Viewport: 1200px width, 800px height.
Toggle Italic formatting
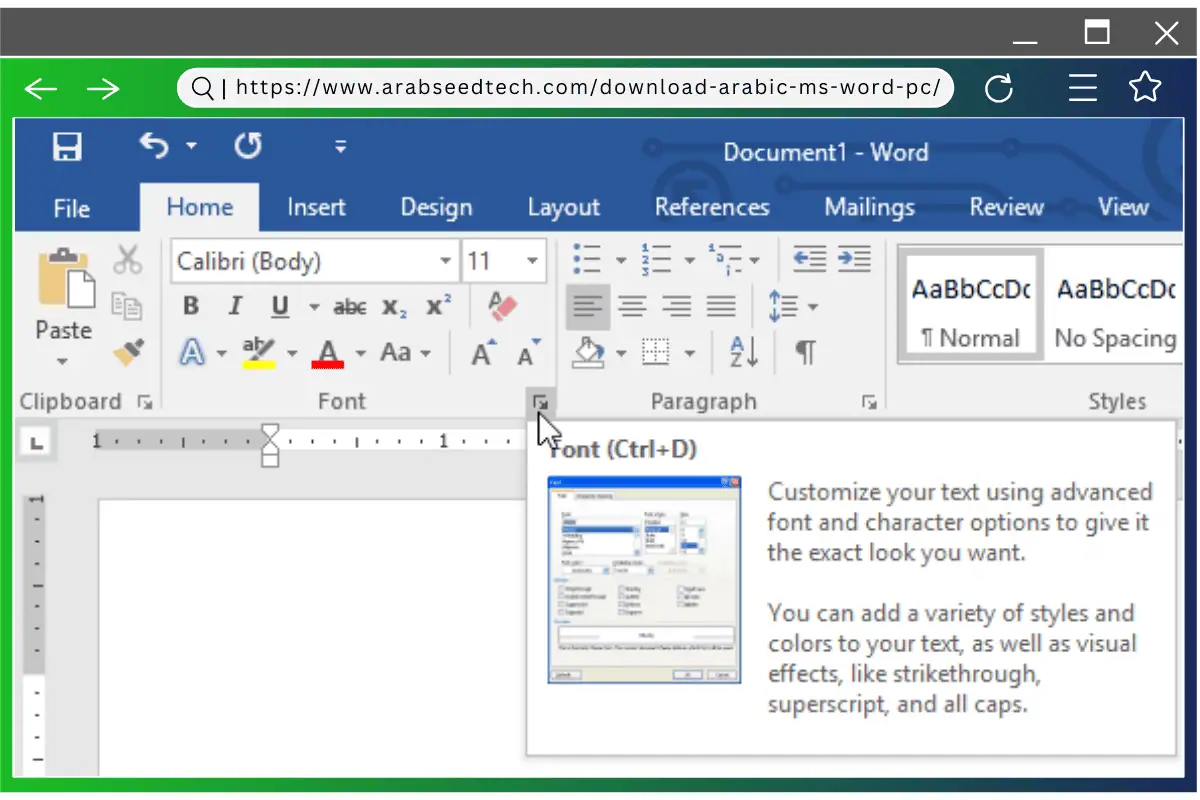click(x=235, y=307)
